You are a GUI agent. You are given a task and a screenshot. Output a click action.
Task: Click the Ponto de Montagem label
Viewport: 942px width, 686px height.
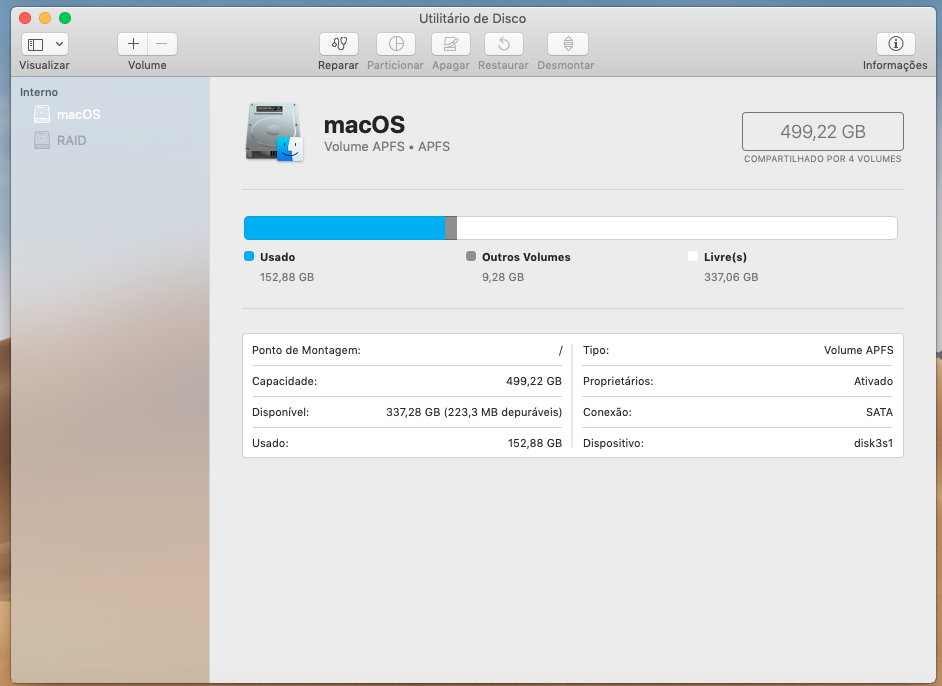306,350
